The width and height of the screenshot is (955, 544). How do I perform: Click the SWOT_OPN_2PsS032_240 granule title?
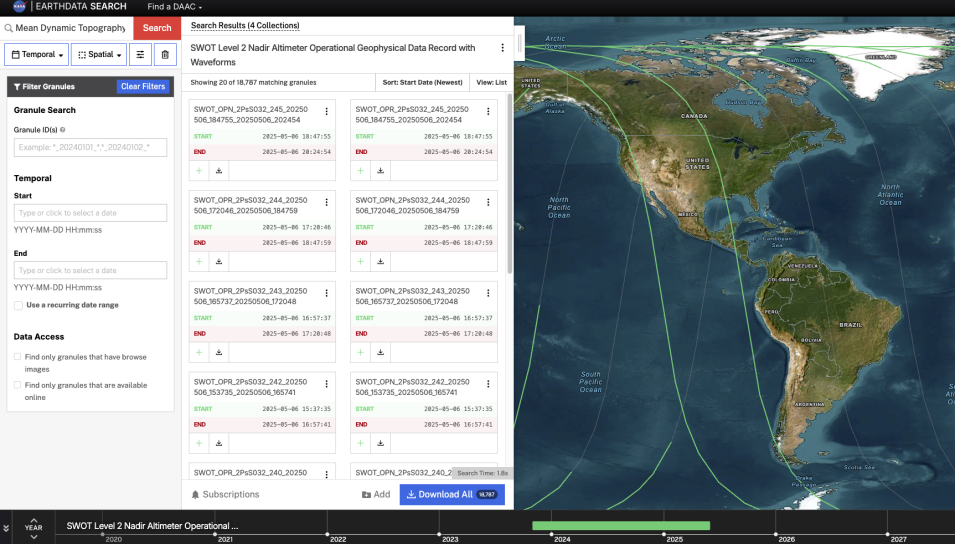pos(403,473)
